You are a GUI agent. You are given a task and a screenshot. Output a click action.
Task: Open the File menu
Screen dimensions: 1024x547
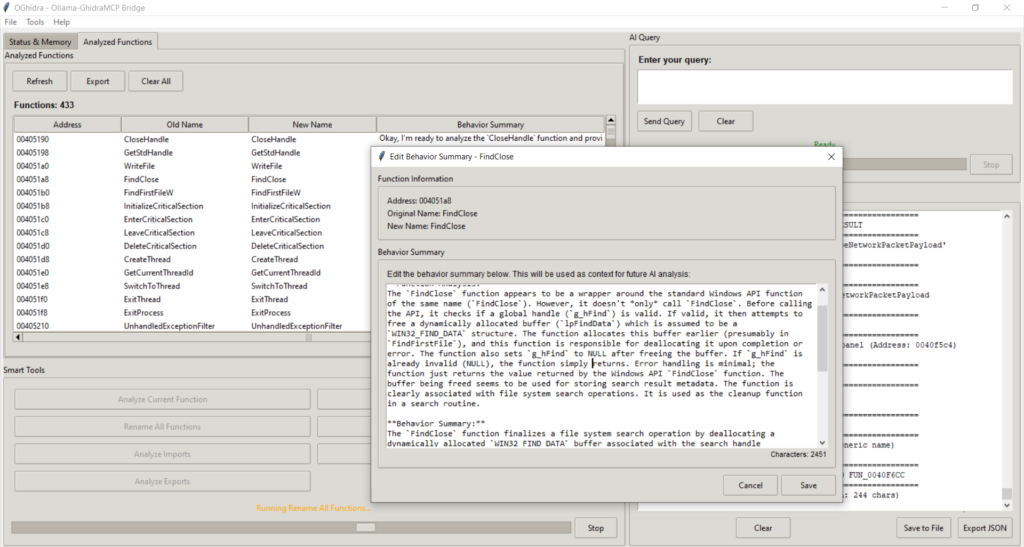[x=10, y=21]
